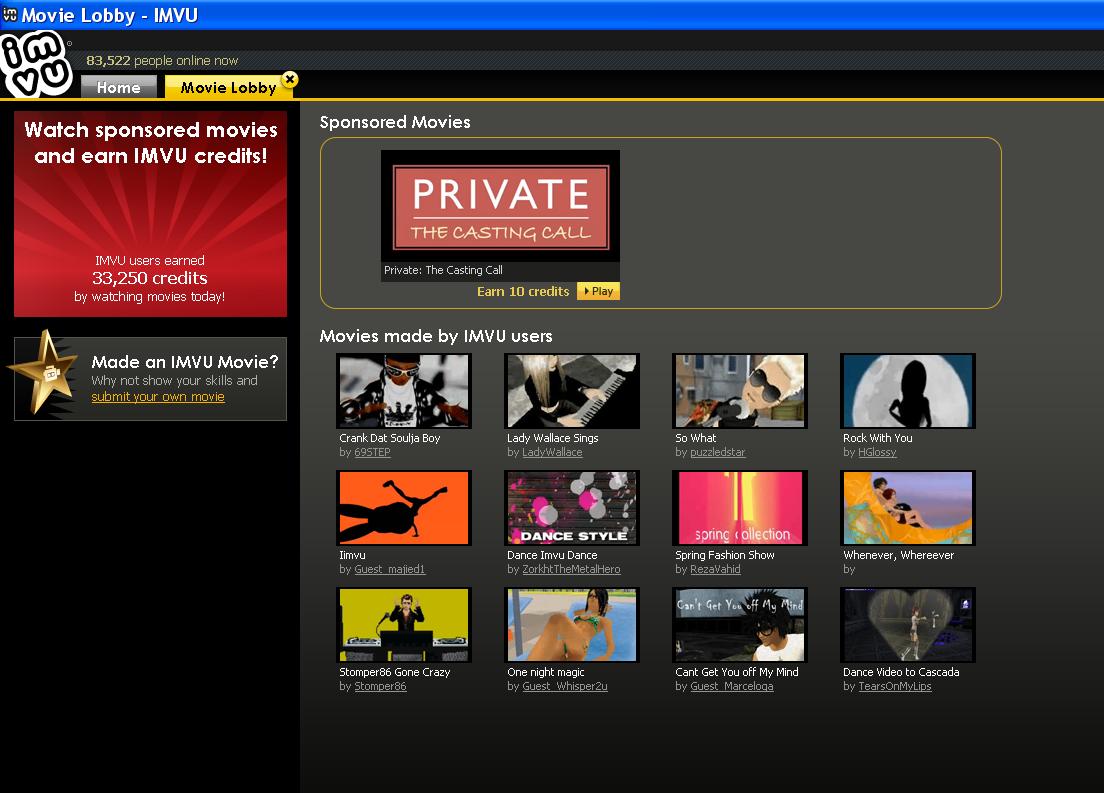Open Private: The Casting Call thumbnail
This screenshot has width=1104, height=793.
coord(501,206)
